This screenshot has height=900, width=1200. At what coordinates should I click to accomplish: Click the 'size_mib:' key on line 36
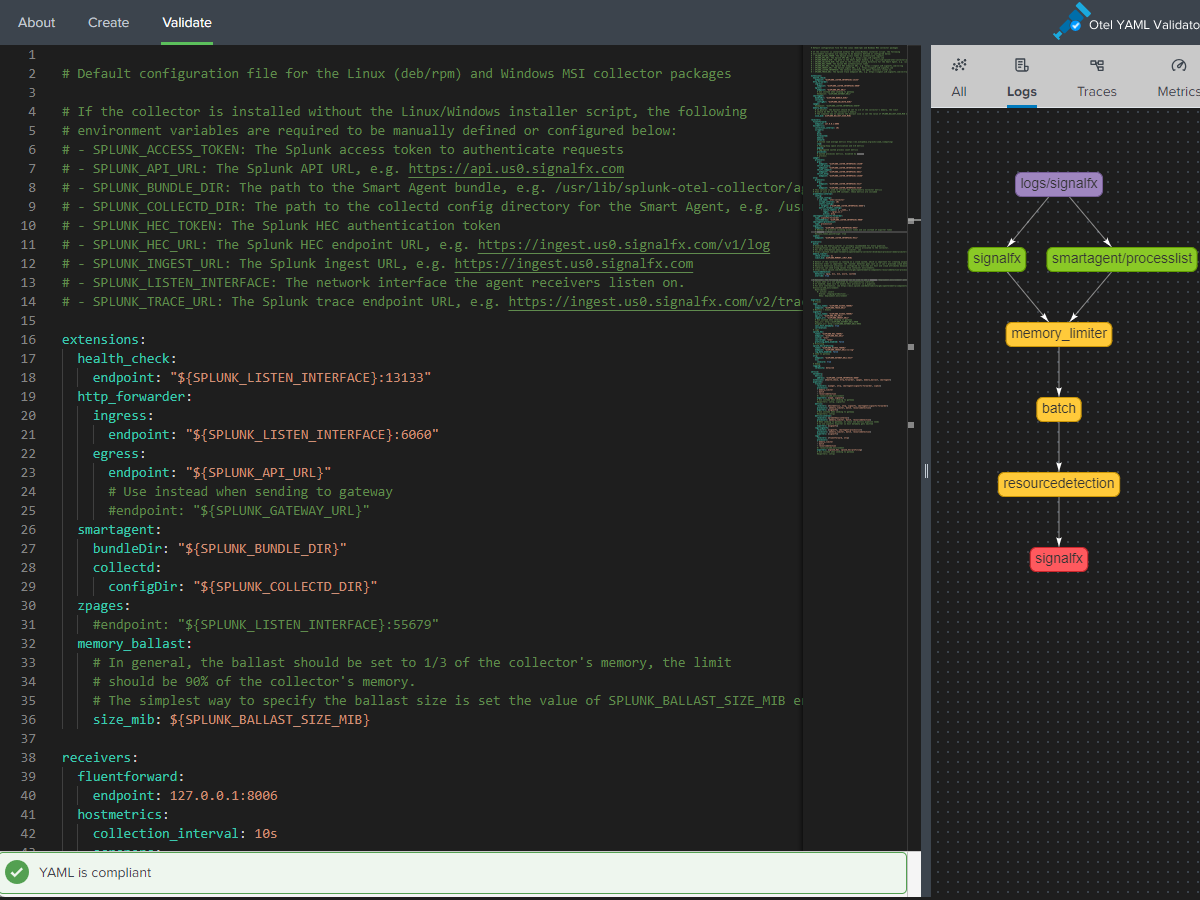click(x=128, y=720)
